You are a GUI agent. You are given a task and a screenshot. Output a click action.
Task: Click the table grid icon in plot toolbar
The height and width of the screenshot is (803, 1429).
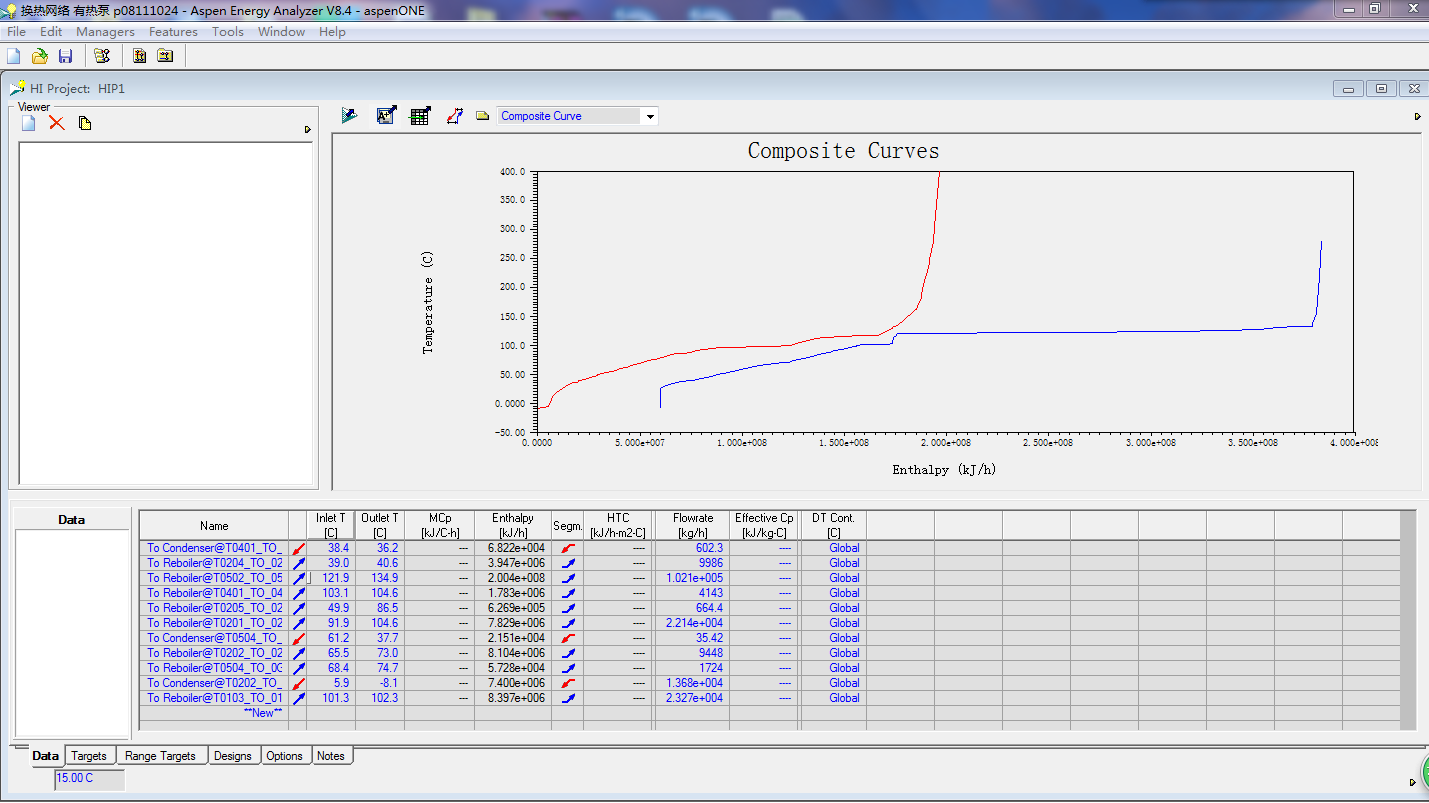click(x=420, y=116)
